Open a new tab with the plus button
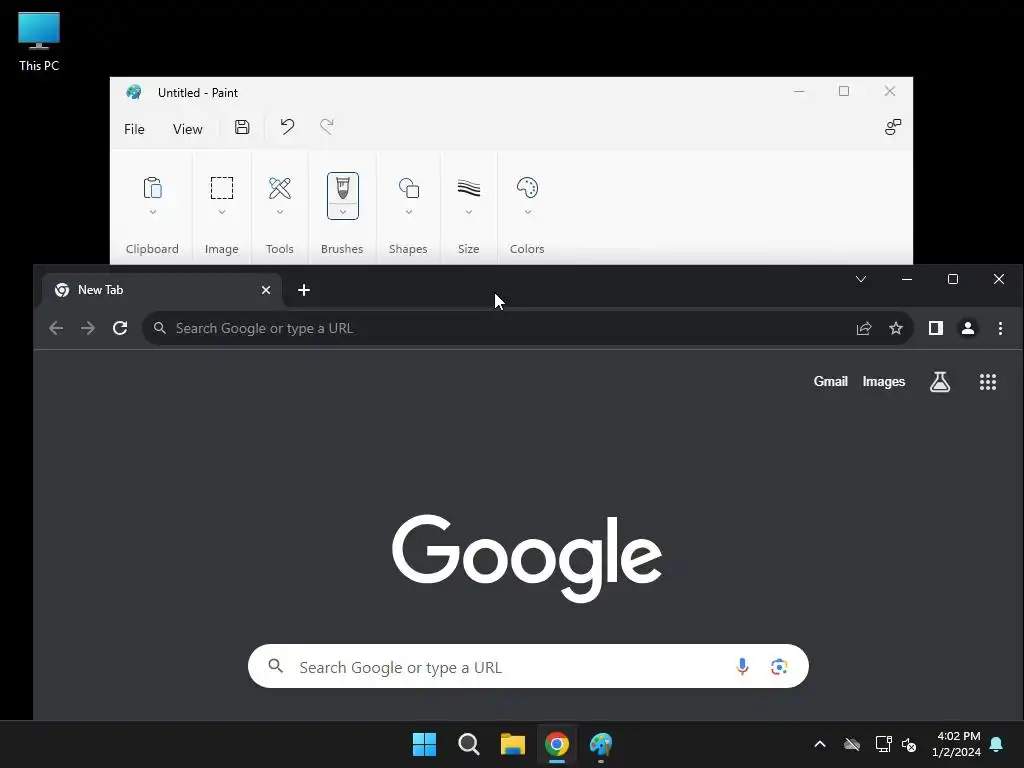The height and width of the screenshot is (768, 1024). [x=304, y=290]
